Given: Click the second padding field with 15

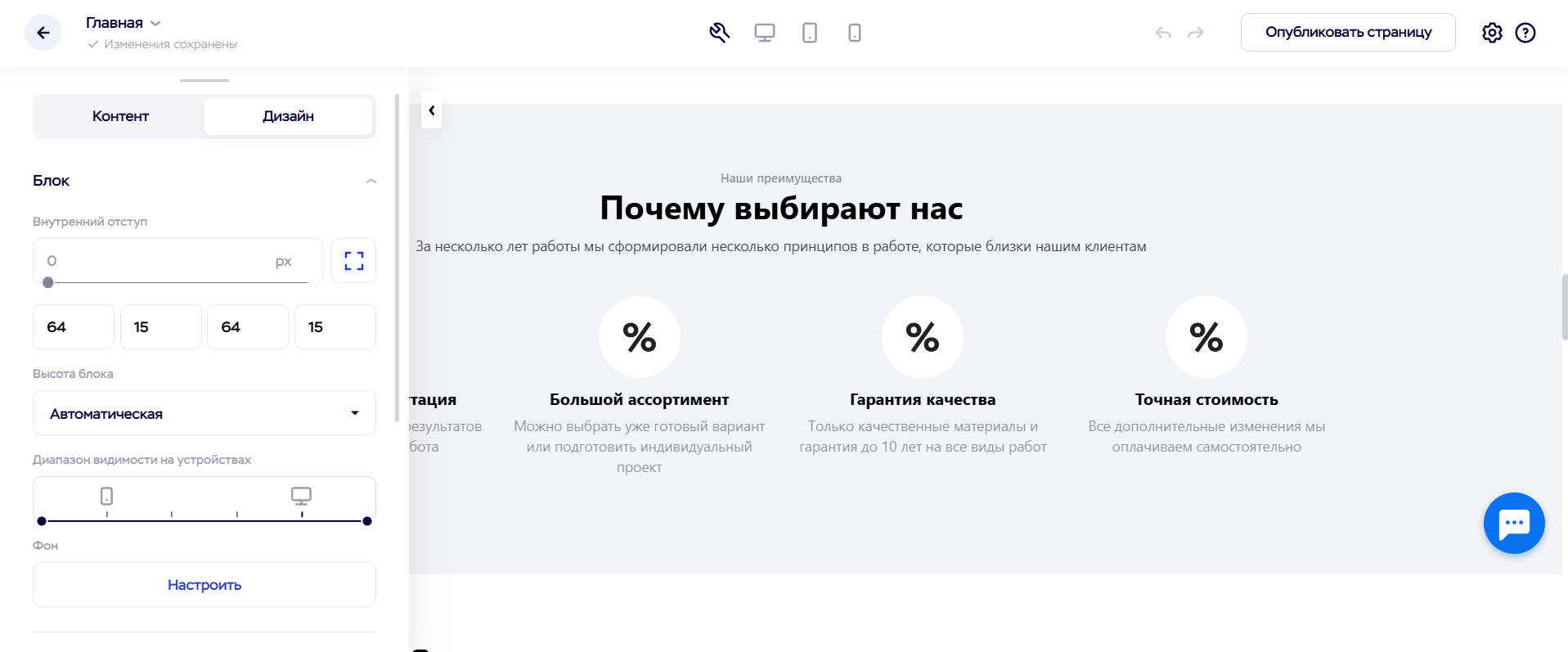Looking at the screenshot, I should (x=160, y=327).
